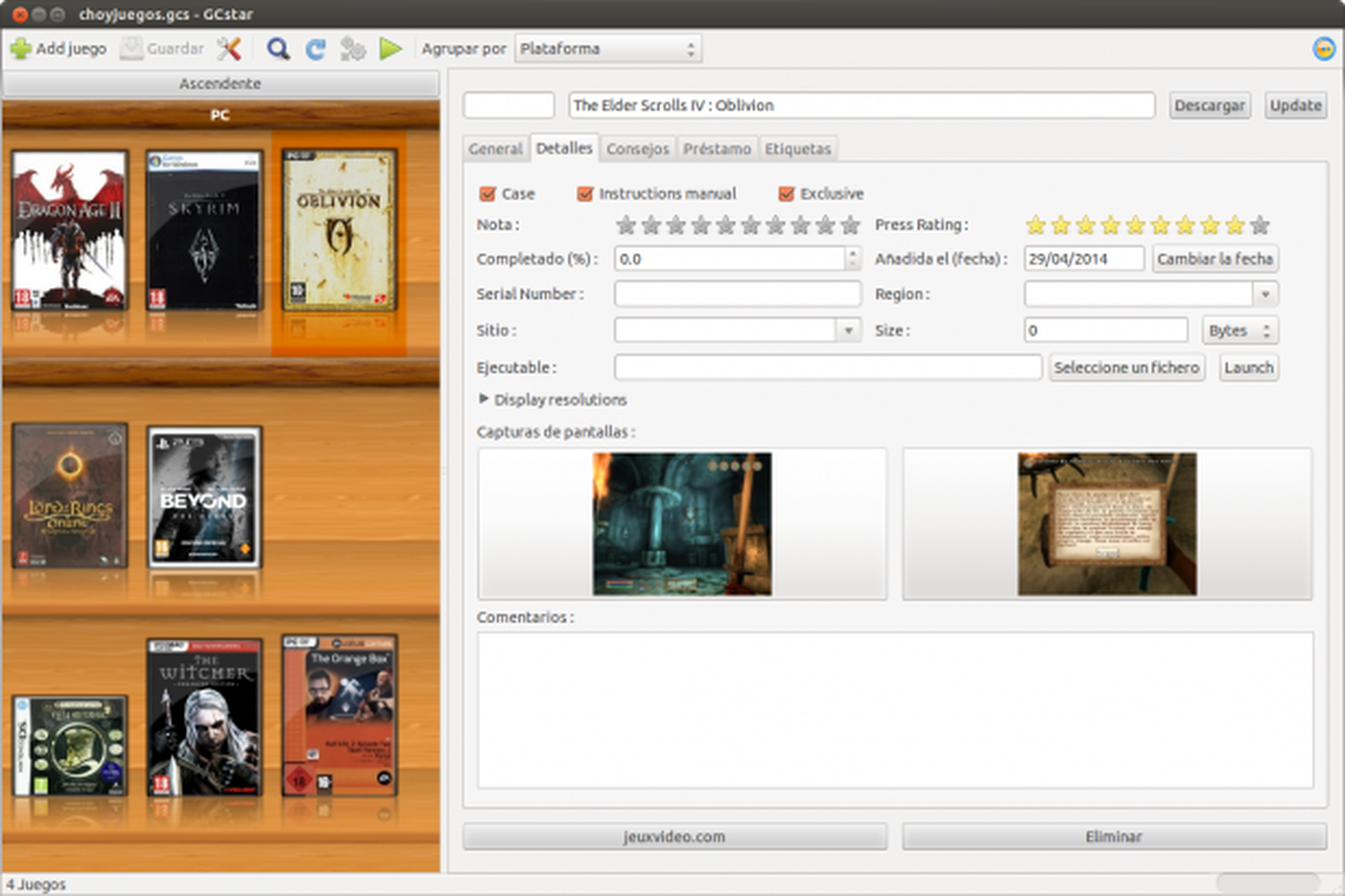Select the Dragon Age II cover
Viewport: 1345px width, 896px height.
click(x=70, y=231)
